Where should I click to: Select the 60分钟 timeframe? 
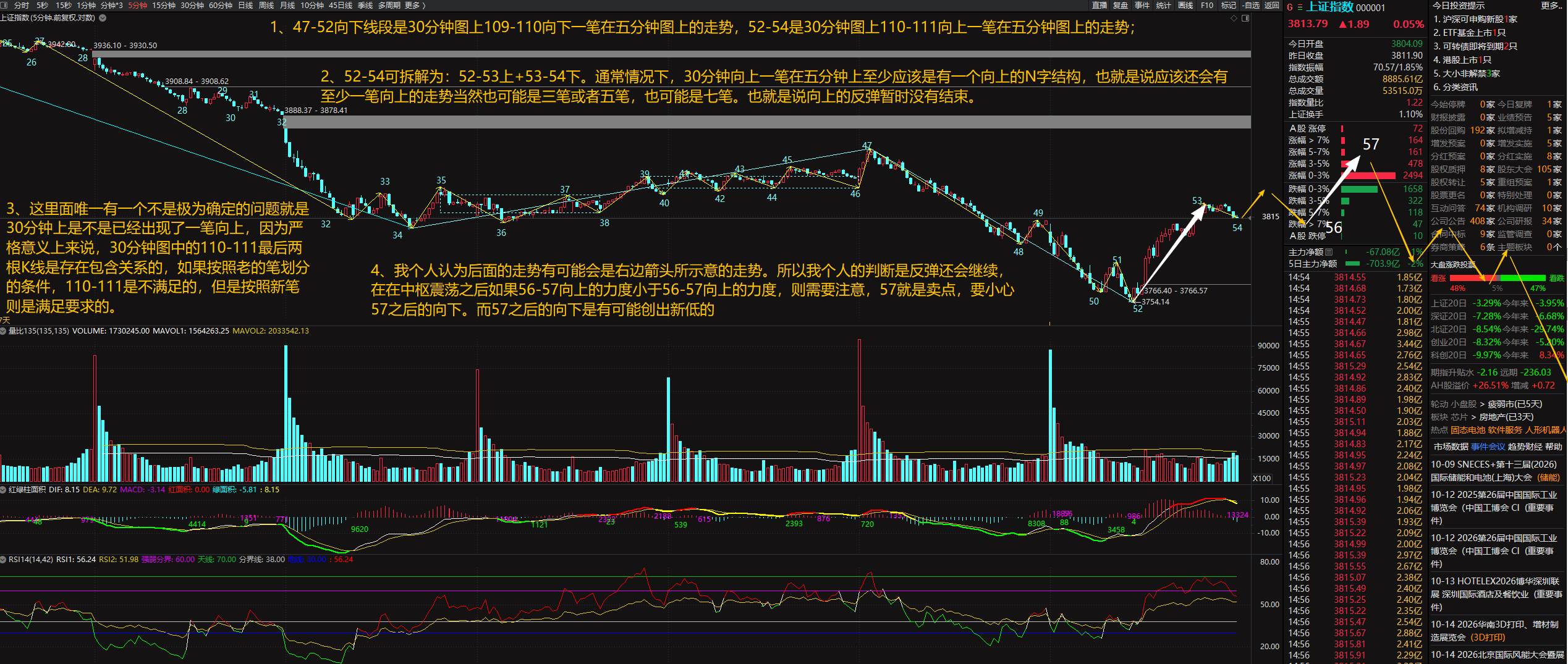tap(221, 5)
